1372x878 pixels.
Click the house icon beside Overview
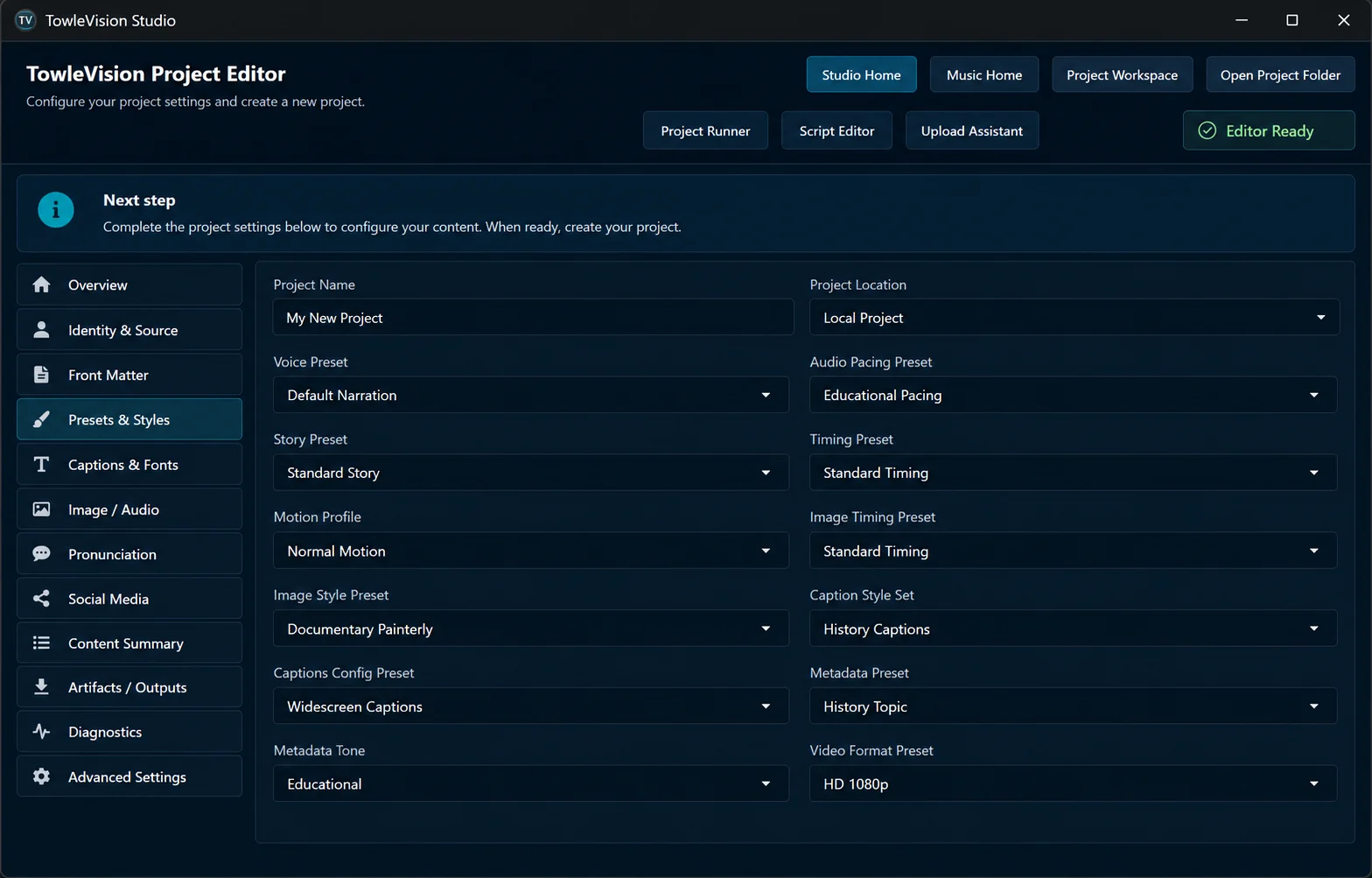41,284
